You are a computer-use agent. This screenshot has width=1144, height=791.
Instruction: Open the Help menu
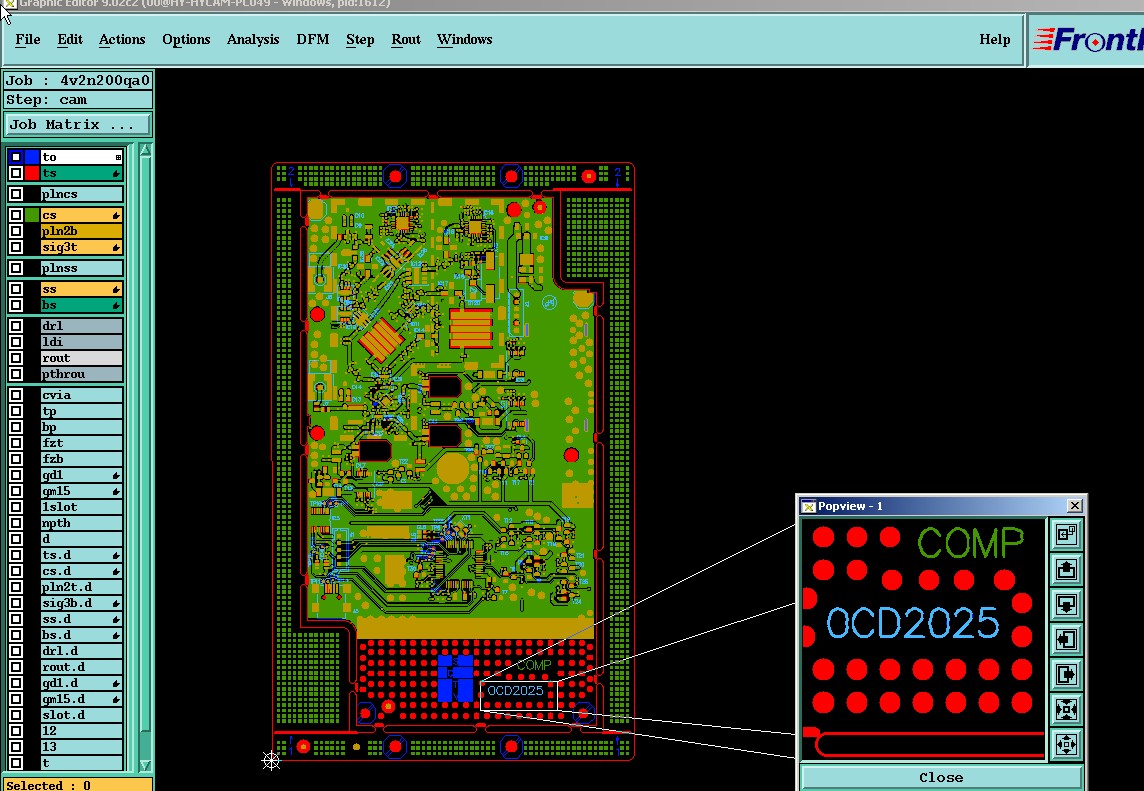click(994, 39)
